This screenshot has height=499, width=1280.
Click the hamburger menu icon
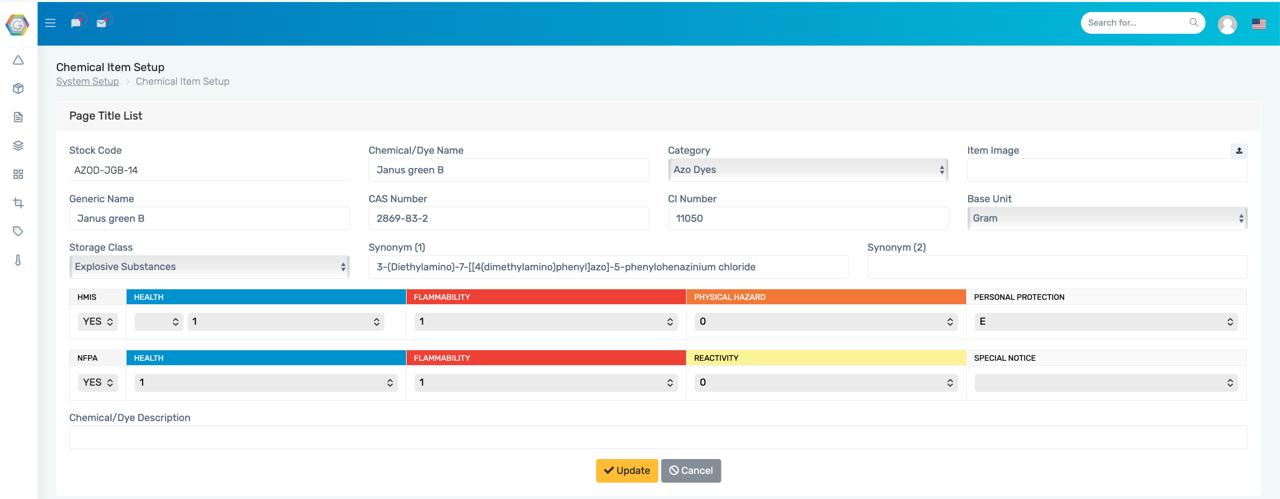pyautogui.click(x=51, y=23)
